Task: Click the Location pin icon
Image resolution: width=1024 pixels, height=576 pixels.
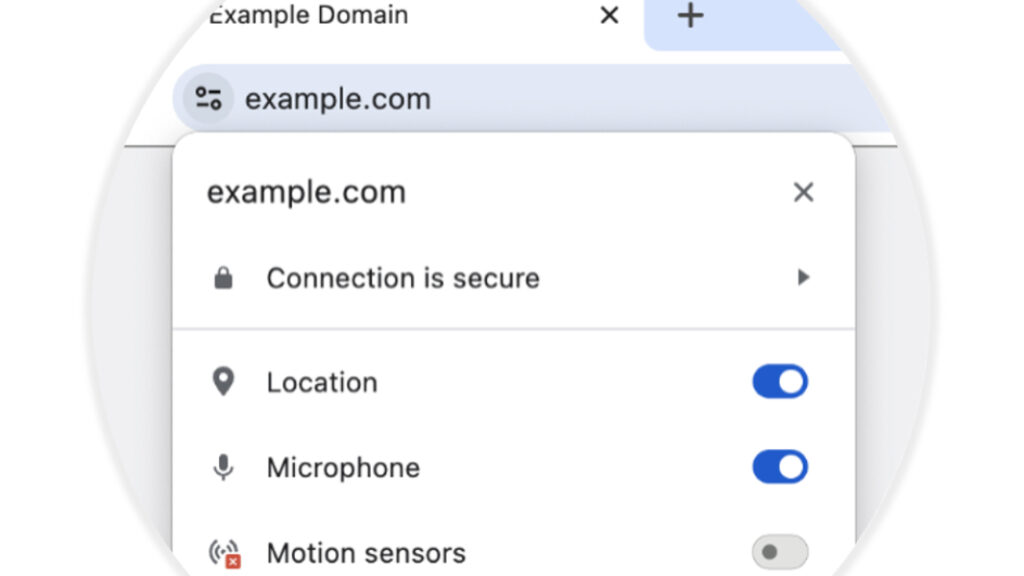Action: [x=224, y=381]
